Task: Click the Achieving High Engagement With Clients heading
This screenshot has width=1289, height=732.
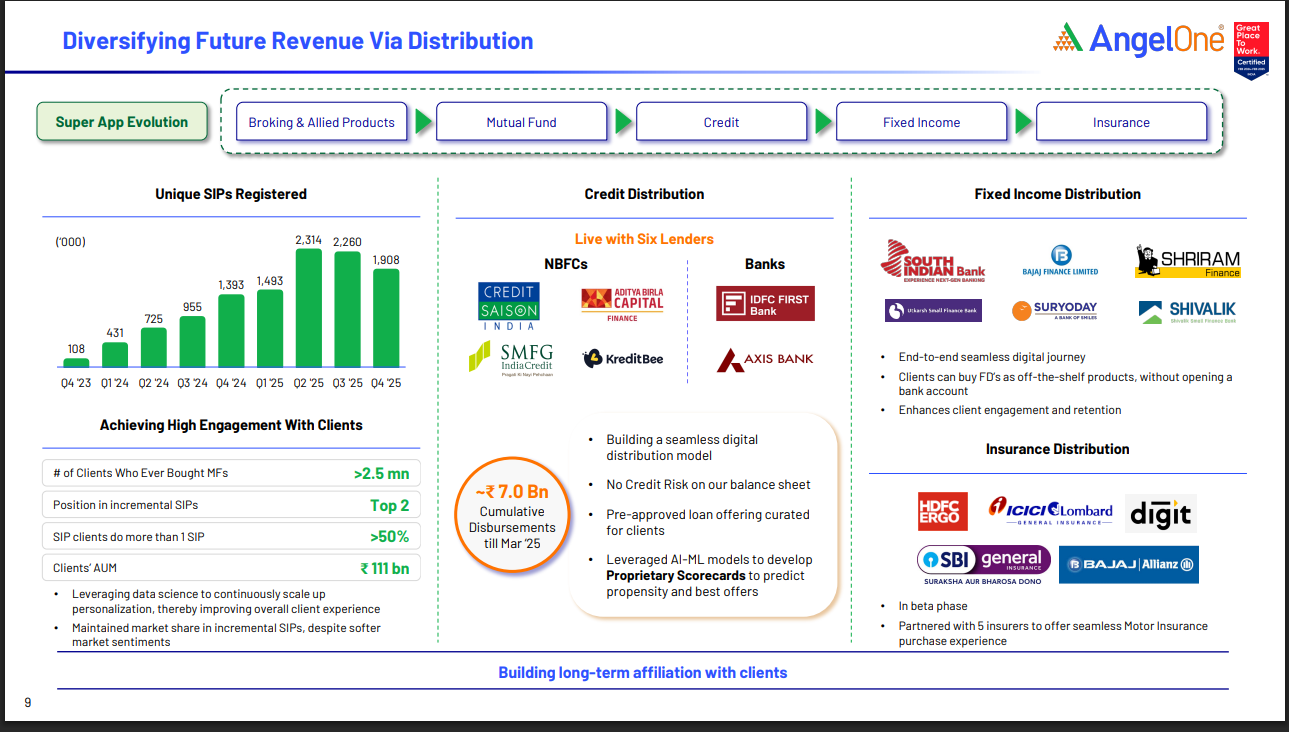Action: click(231, 425)
